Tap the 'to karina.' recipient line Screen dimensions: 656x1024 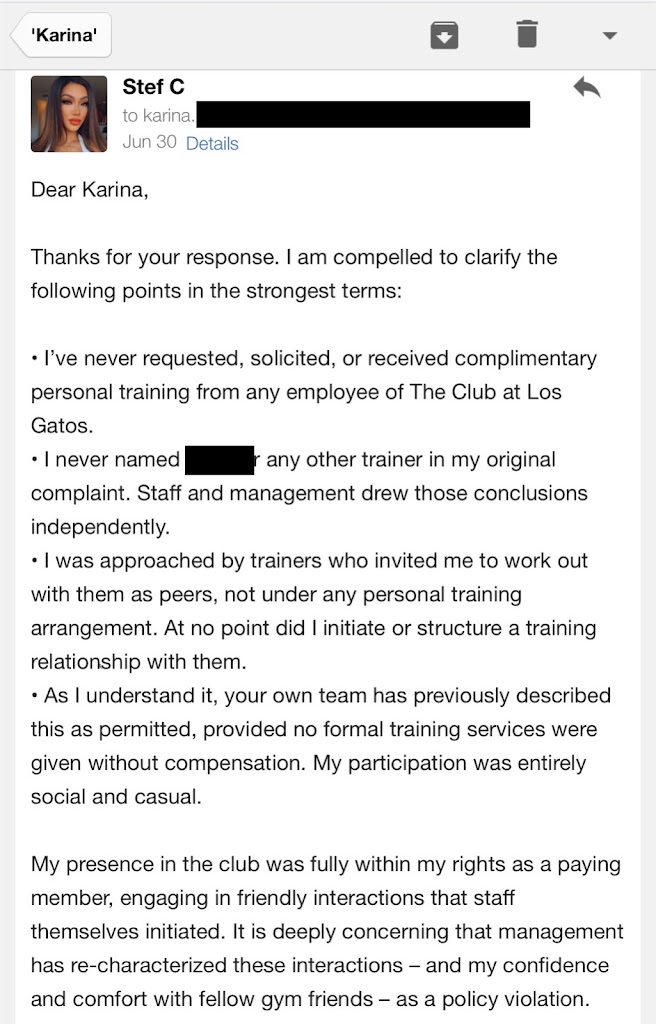point(158,115)
